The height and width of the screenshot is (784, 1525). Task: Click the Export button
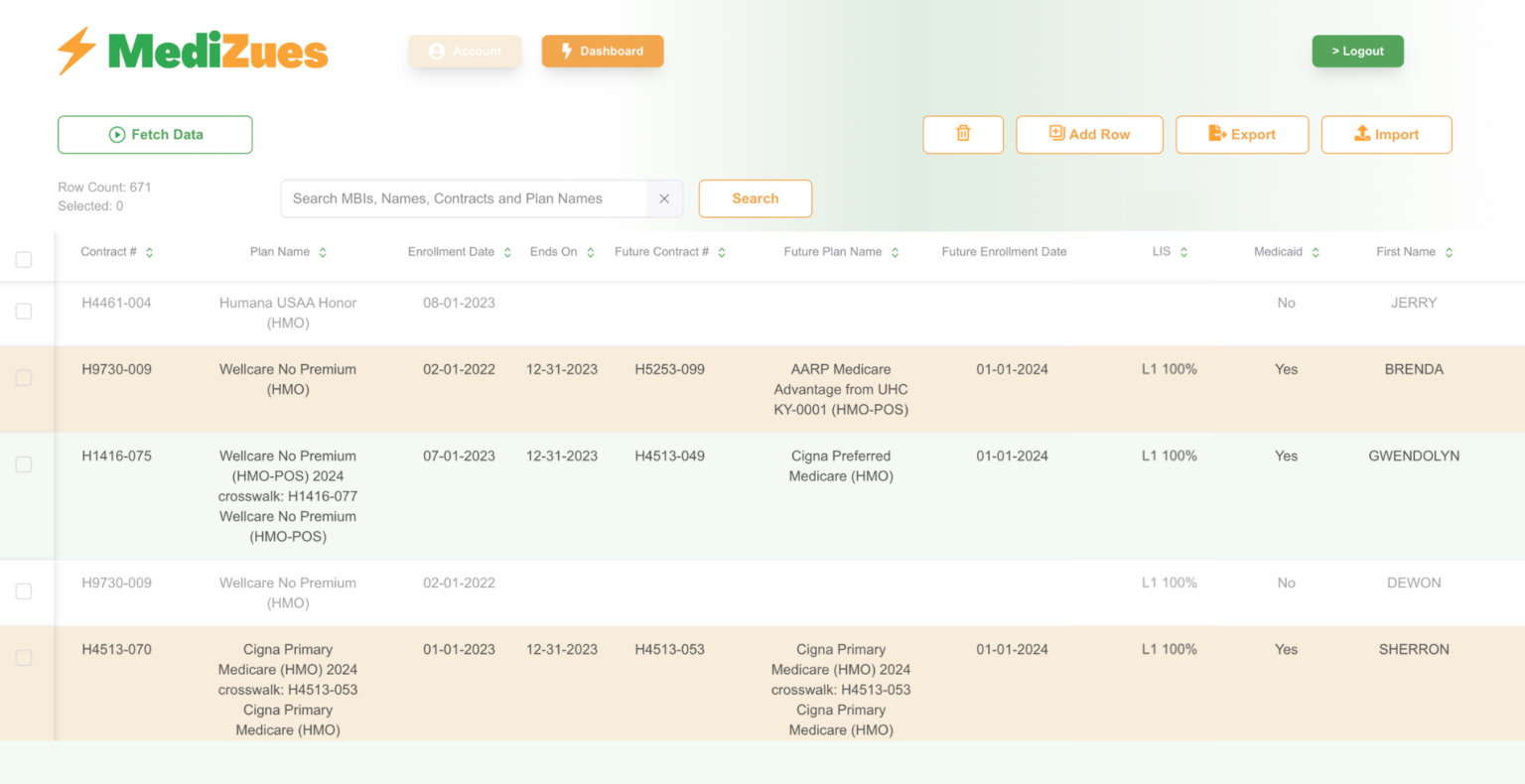pyautogui.click(x=1241, y=135)
